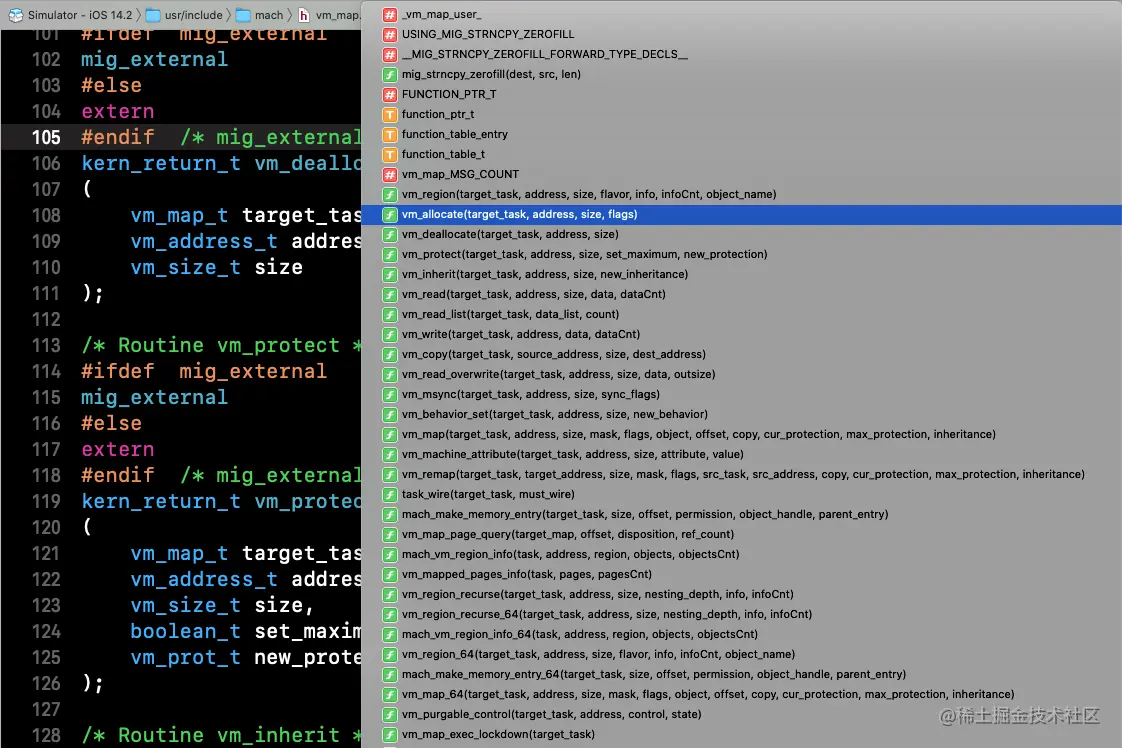Choose mach_make_memory_entry_64 entry
This screenshot has width=1122, height=748.
click(x=654, y=675)
